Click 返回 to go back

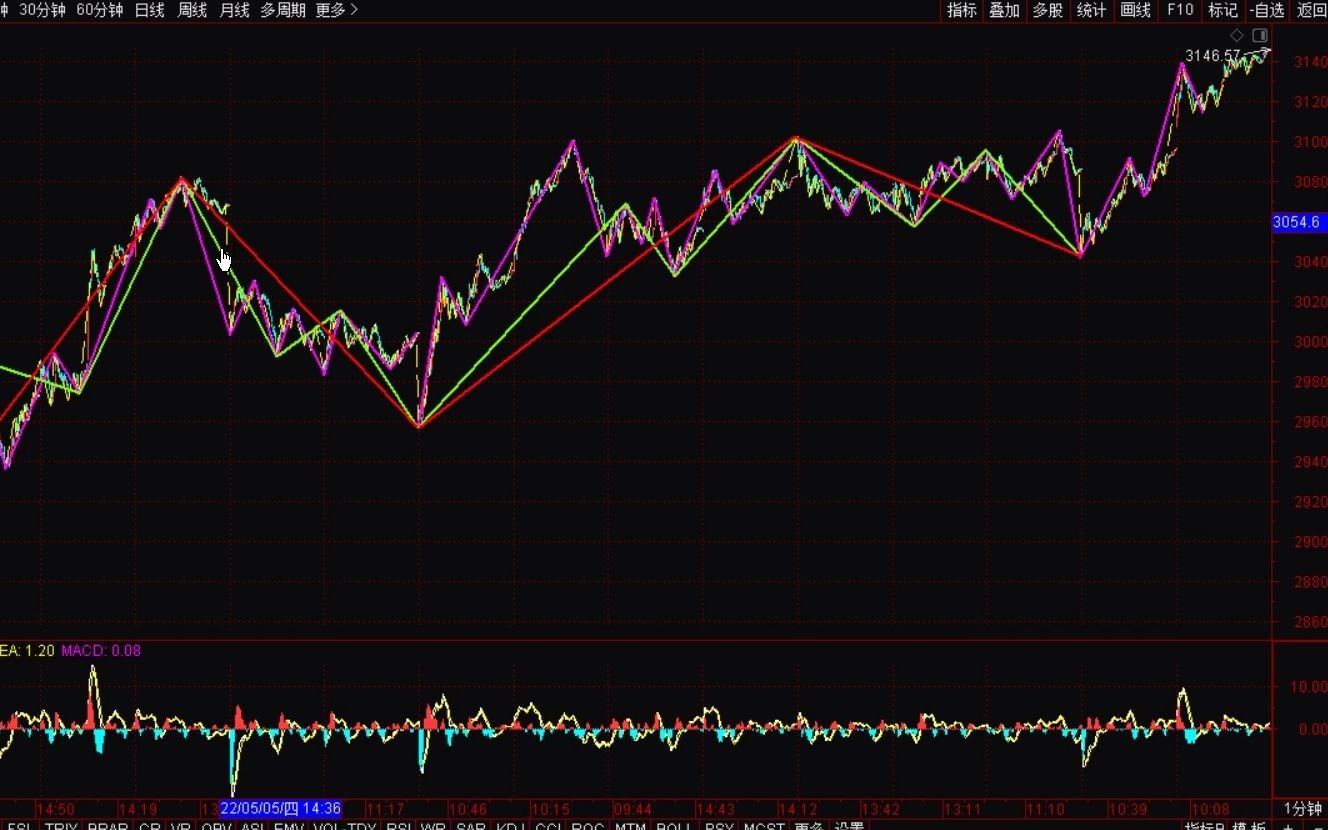click(1311, 10)
